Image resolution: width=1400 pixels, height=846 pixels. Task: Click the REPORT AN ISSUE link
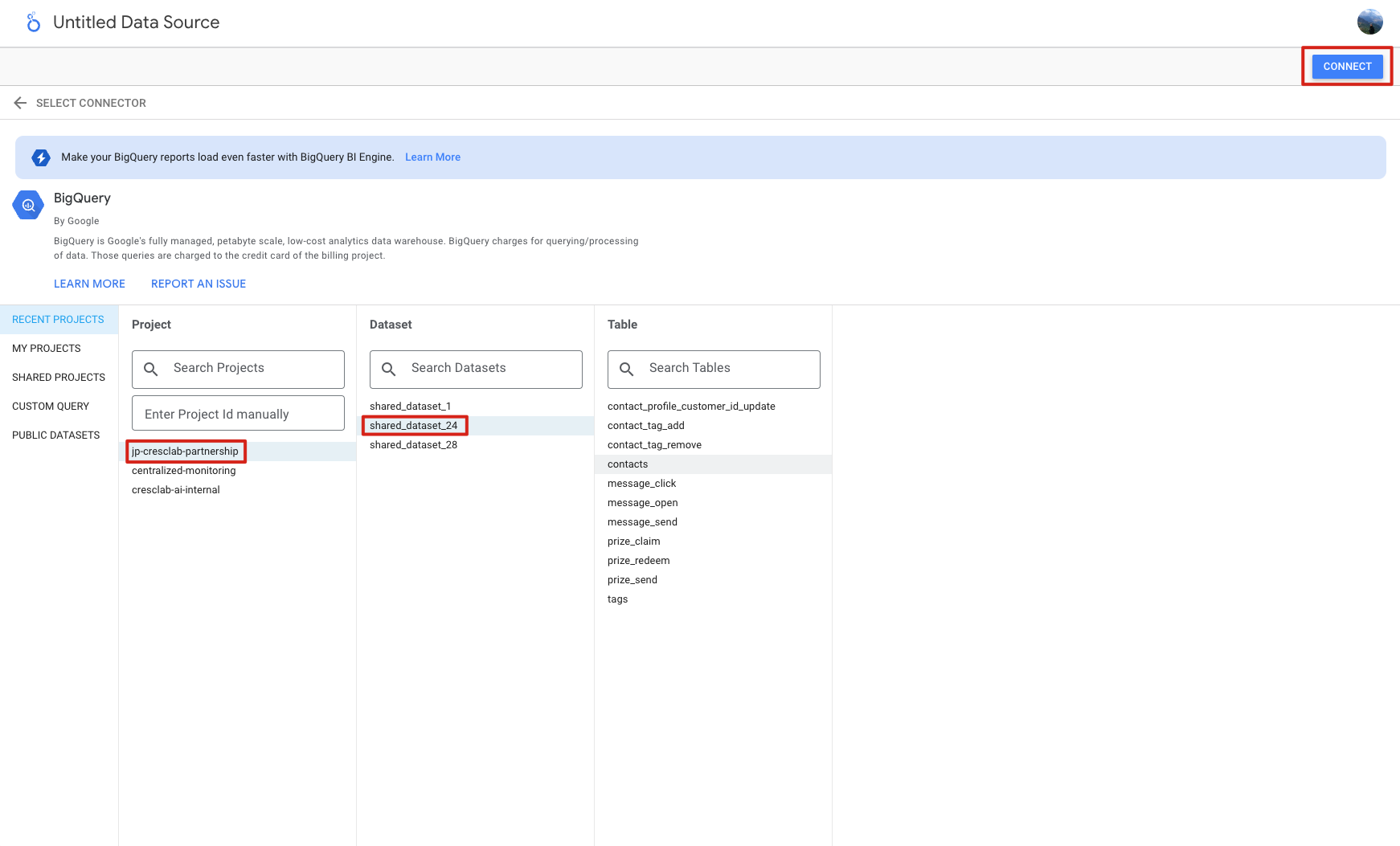coord(199,284)
